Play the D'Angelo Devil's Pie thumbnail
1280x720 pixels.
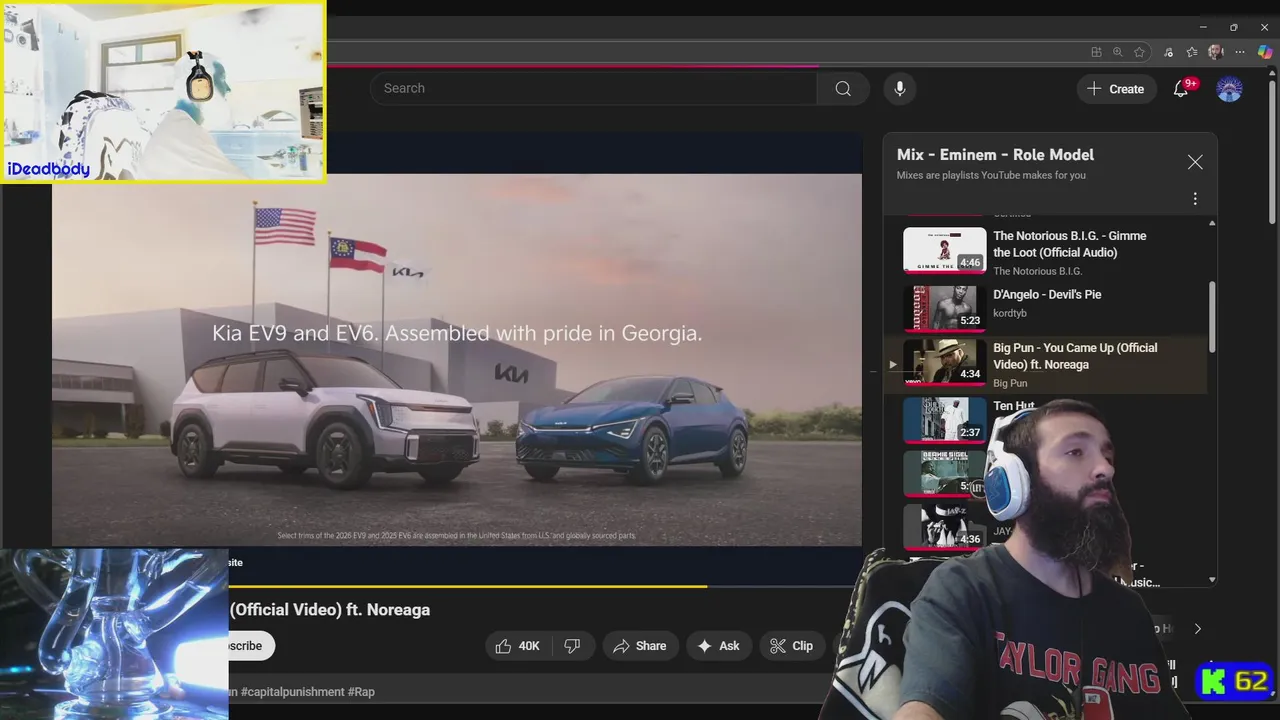[944, 308]
